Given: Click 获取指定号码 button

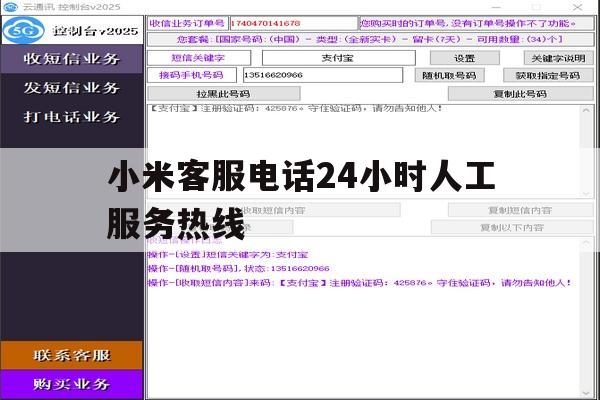Looking at the screenshot, I should tap(548, 75).
